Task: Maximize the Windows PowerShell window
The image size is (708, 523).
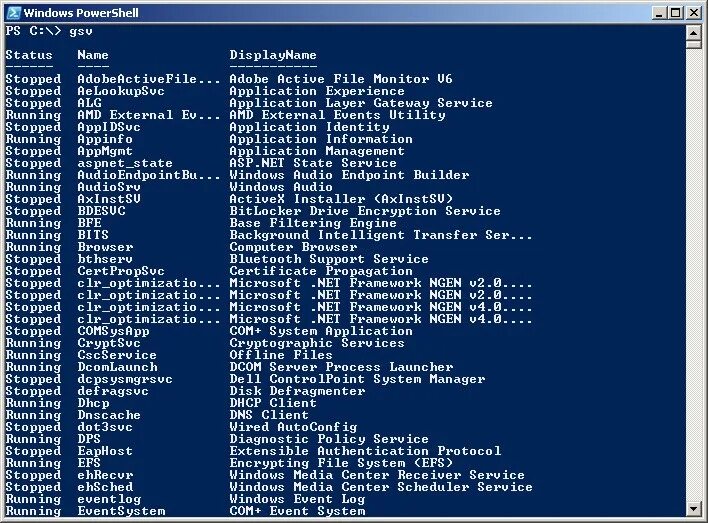Action: pyautogui.click(x=675, y=13)
